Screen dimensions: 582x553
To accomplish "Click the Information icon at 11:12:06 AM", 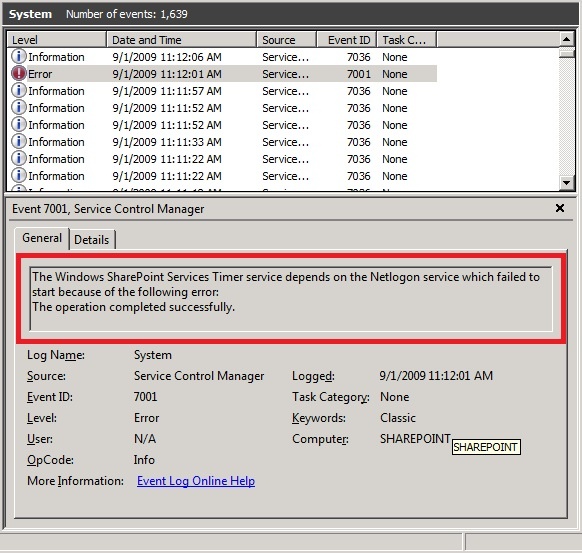I will 19,56.
